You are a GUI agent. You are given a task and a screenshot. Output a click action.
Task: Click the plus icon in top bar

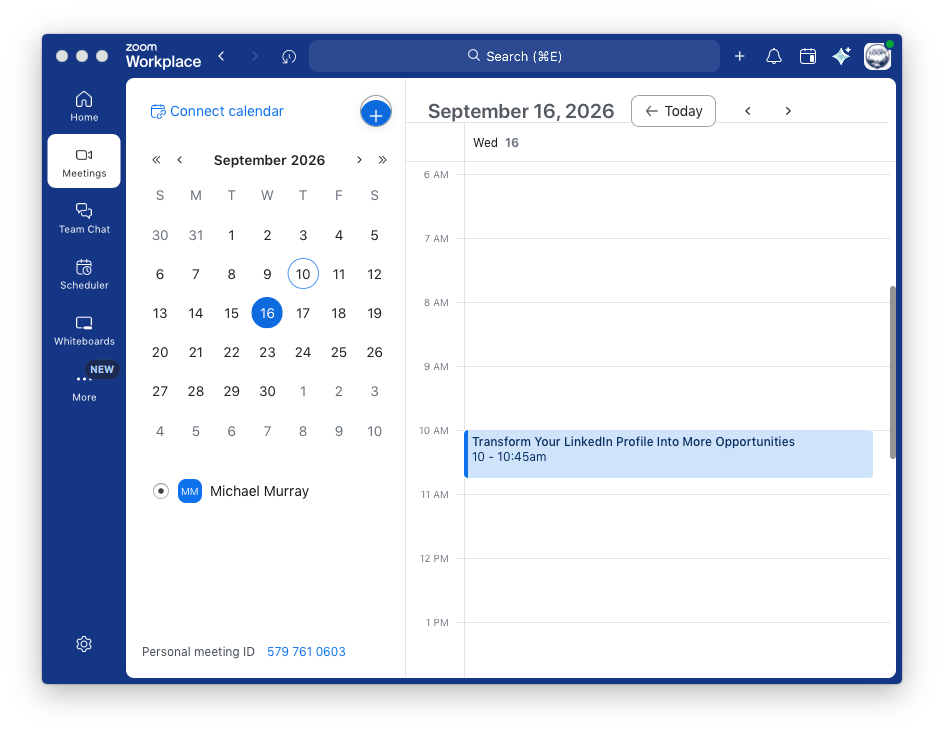[739, 56]
